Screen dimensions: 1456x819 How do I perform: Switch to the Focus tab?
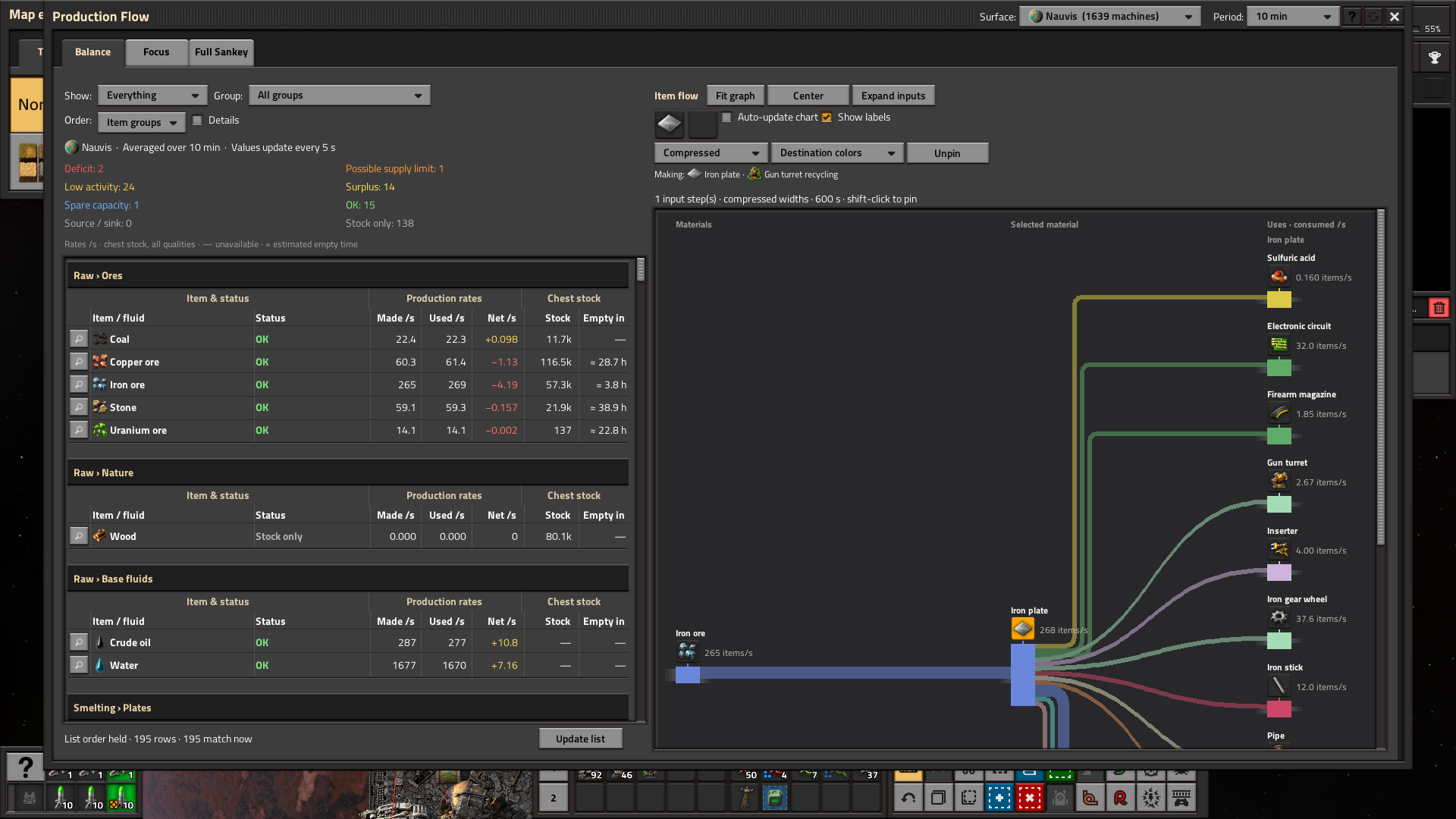[x=156, y=52]
